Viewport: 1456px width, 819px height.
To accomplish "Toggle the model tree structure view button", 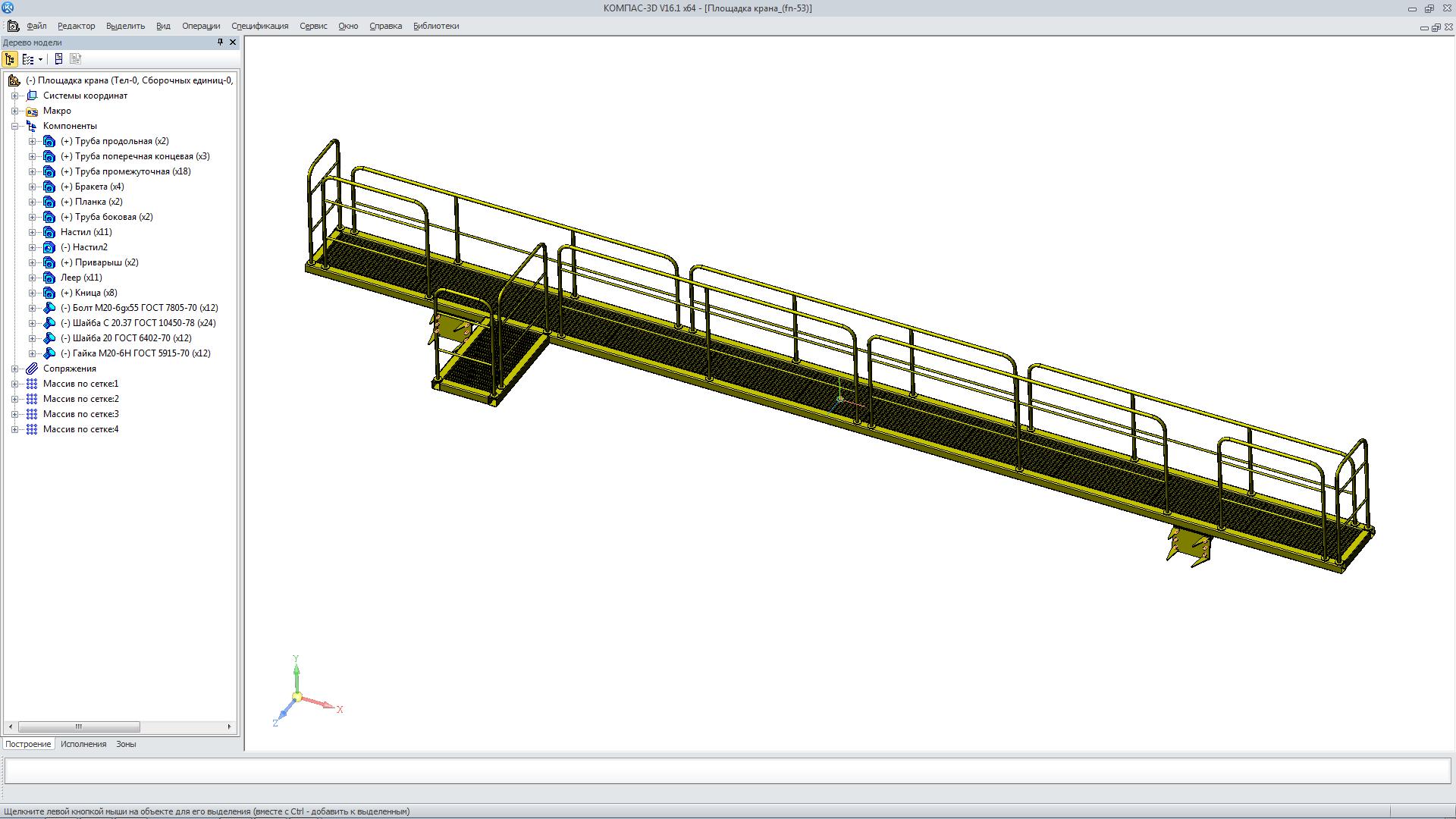I will click(x=10, y=59).
